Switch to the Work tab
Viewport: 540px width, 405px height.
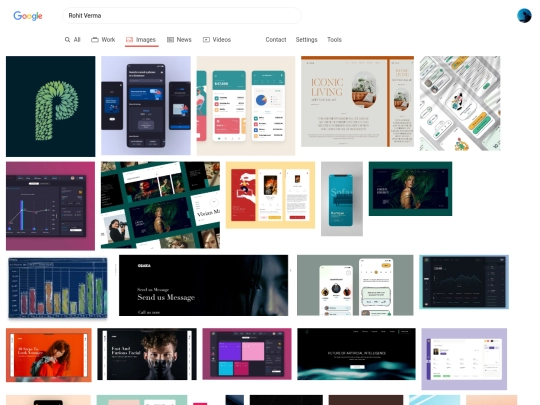click(103, 40)
